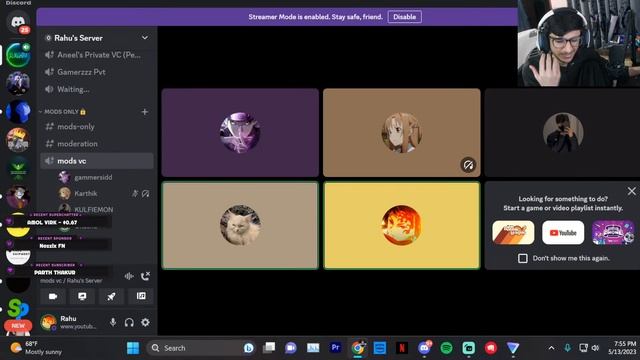The width and height of the screenshot is (640, 360).
Task: Focus the anime girl avatar tile
Action: click(402, 133)
